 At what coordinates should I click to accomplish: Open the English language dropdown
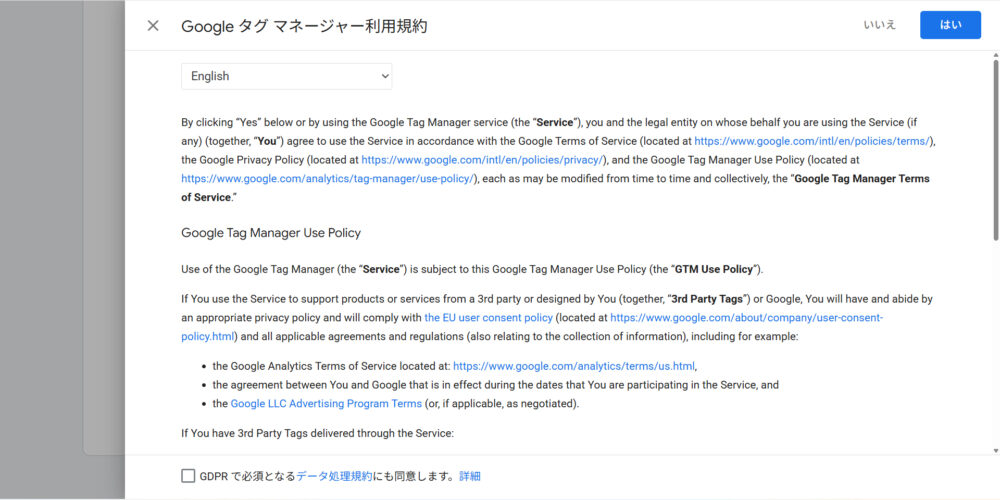click(286, 76)
